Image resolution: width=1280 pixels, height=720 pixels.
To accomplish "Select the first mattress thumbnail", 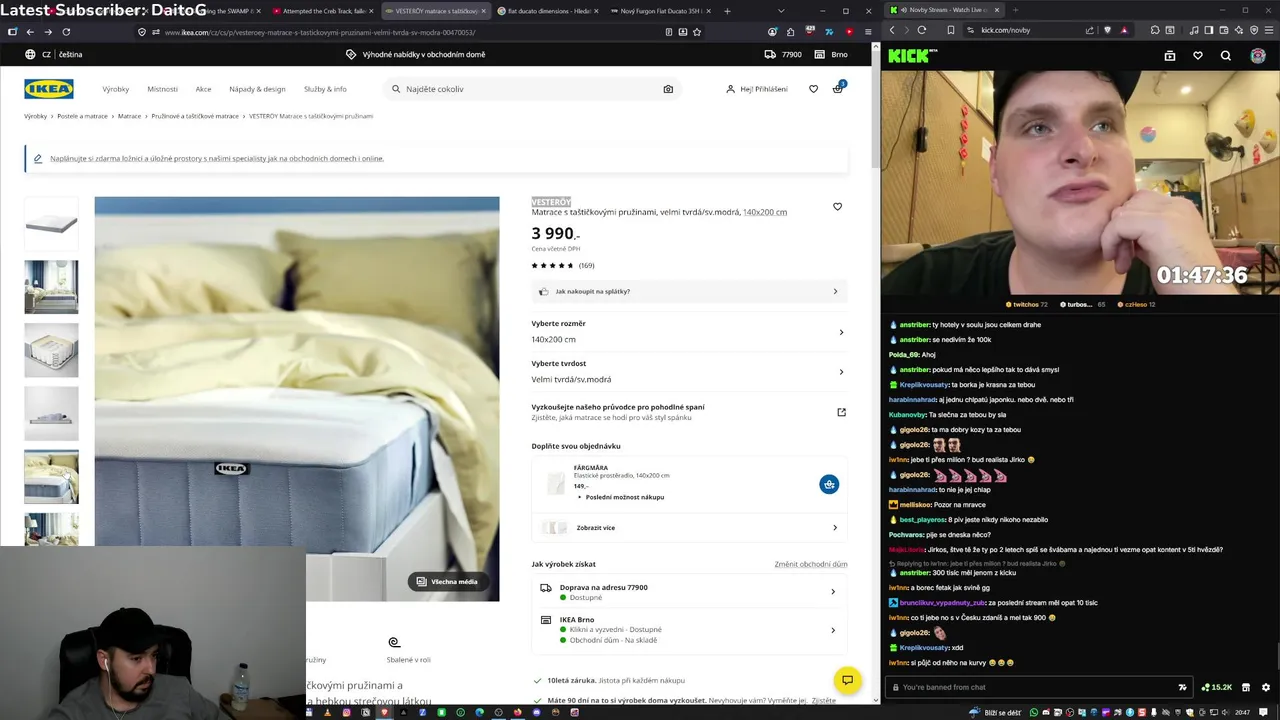I will [x=51, y=224].
